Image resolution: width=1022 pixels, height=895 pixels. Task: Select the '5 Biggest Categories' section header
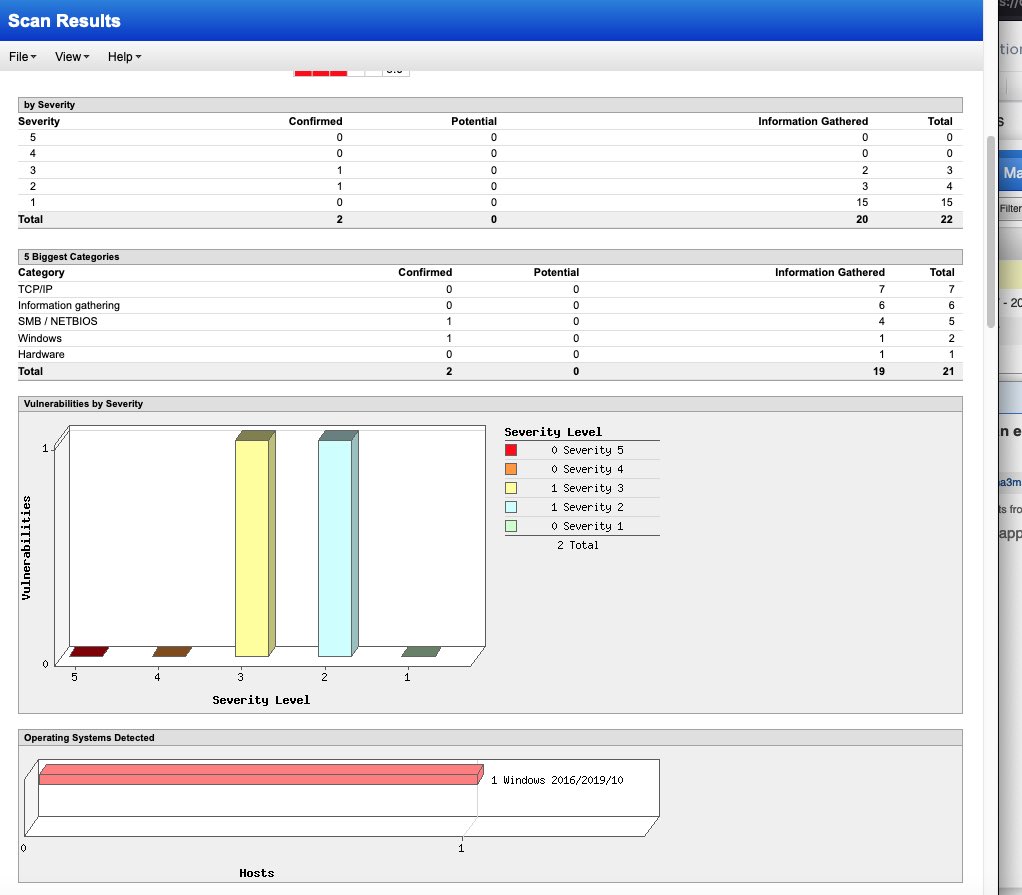pyautogui.click(x=490, y=257)
